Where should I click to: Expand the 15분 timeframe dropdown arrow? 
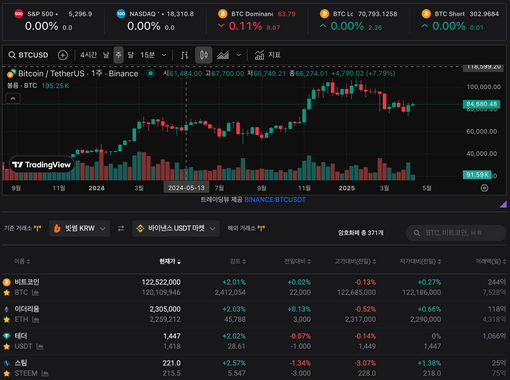pyautogui.click(x=164, y=55)
